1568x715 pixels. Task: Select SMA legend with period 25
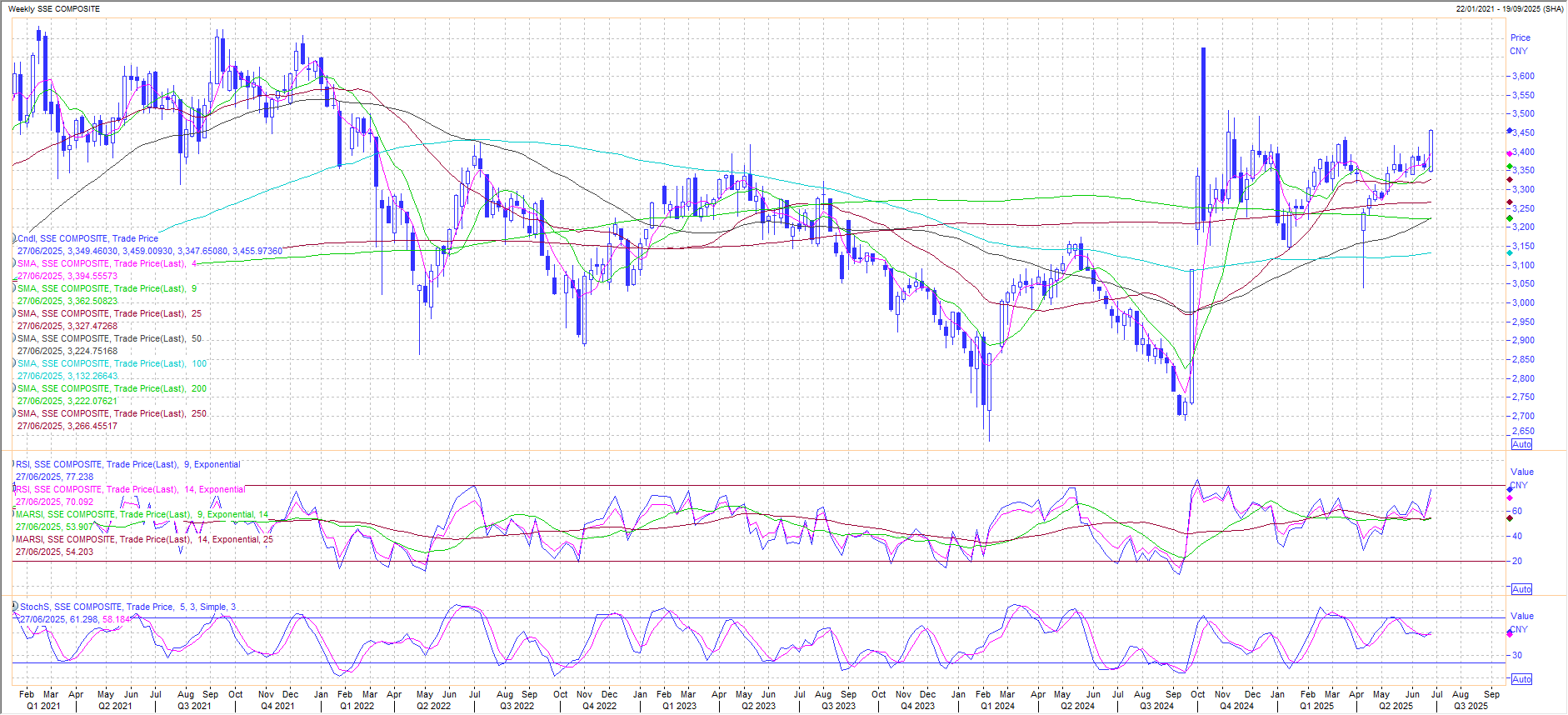click(109, 313)
